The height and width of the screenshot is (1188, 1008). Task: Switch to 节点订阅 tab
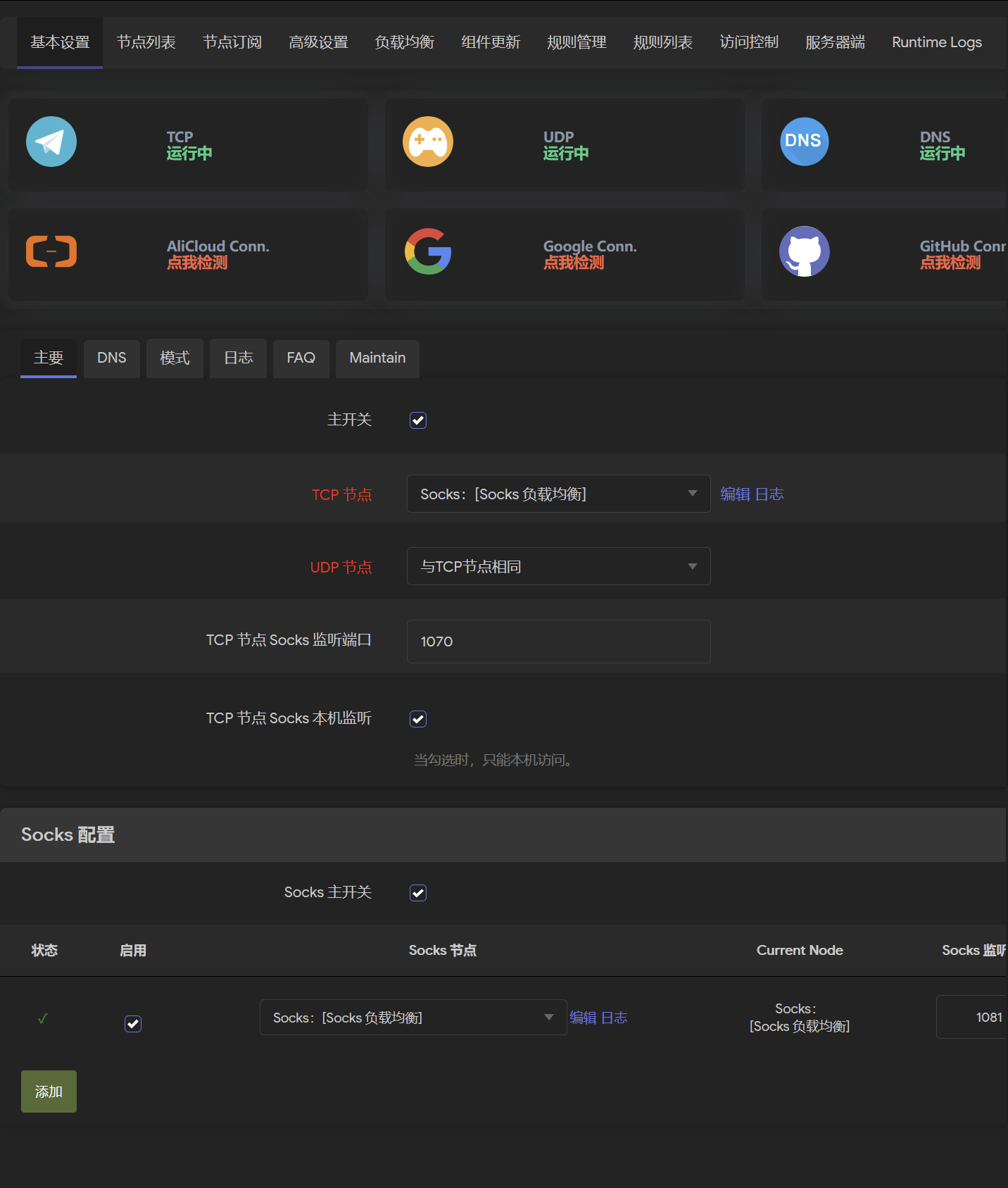point(232,42)
